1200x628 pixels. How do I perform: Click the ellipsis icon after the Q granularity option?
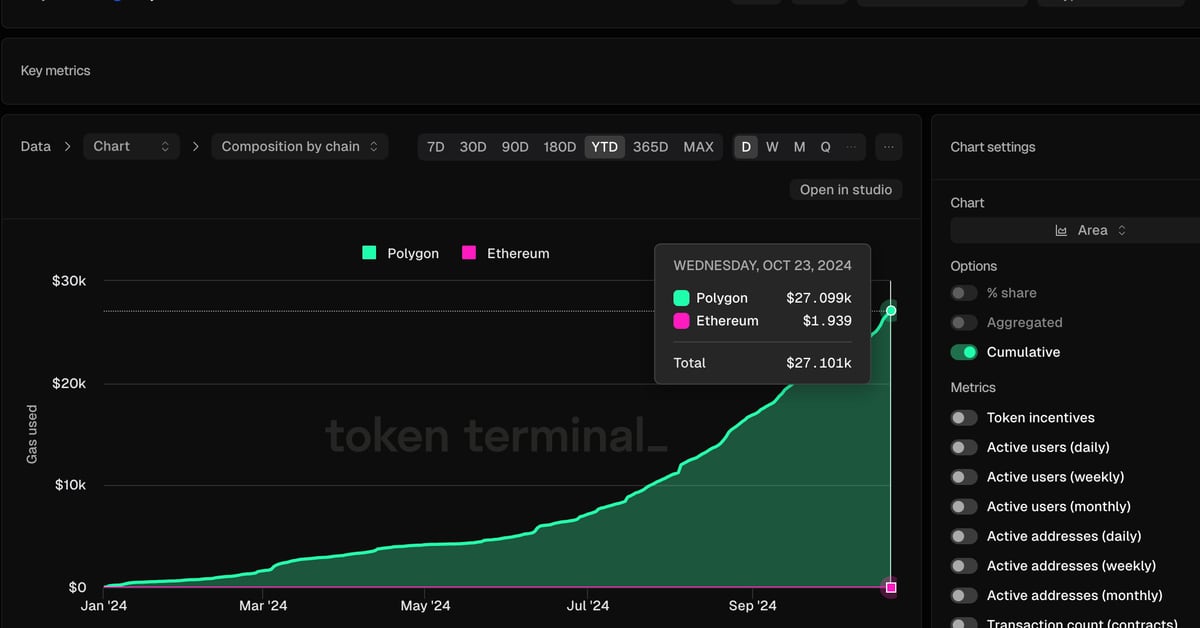pos(851,146)
